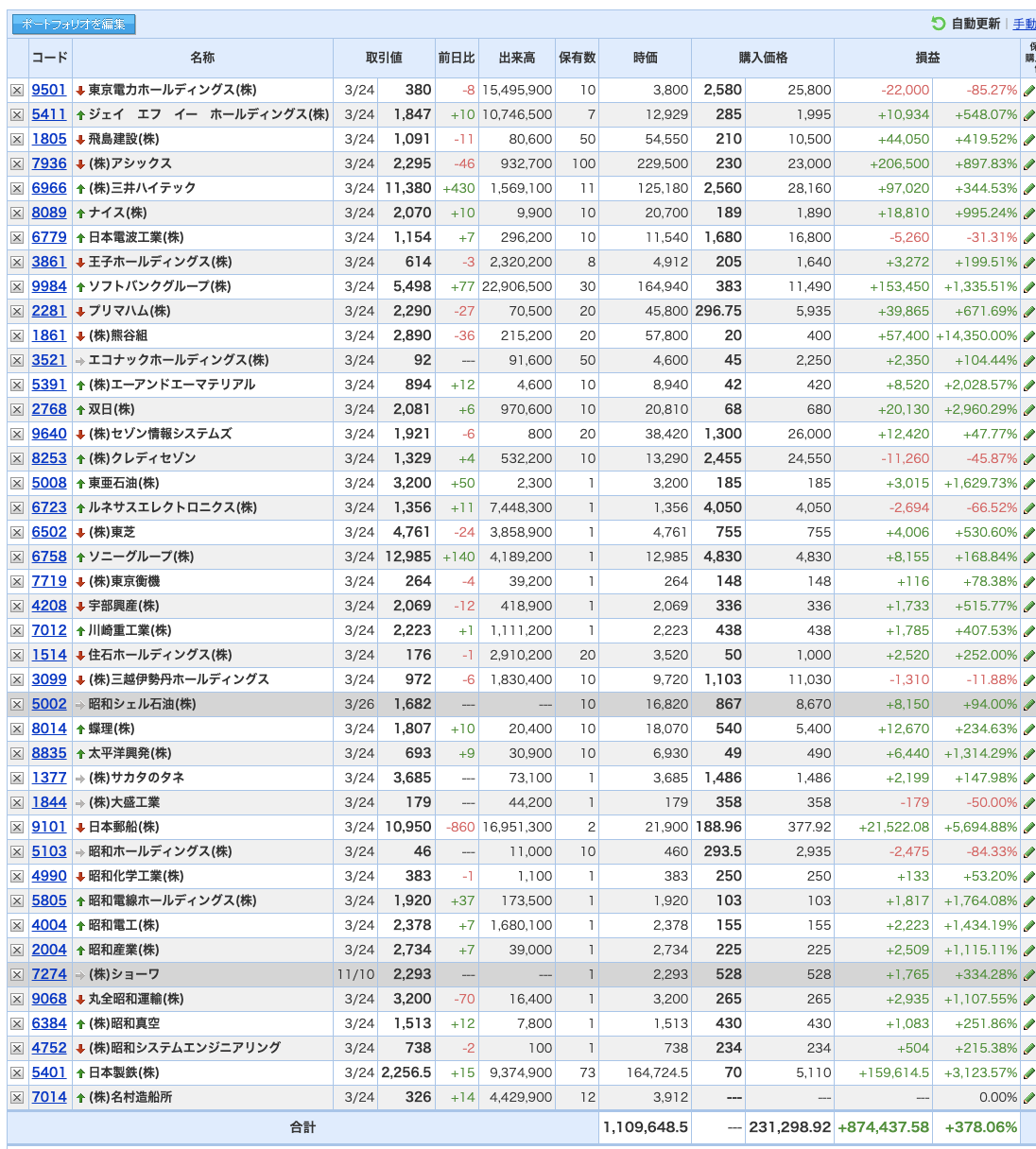Open stock code link 9101

pos(49,827)
